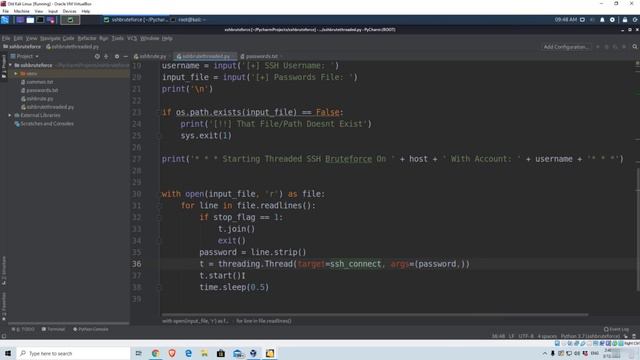Click the Kali panel clock 09:48 AM
640x360 pixels.
(x=566, y=20)
